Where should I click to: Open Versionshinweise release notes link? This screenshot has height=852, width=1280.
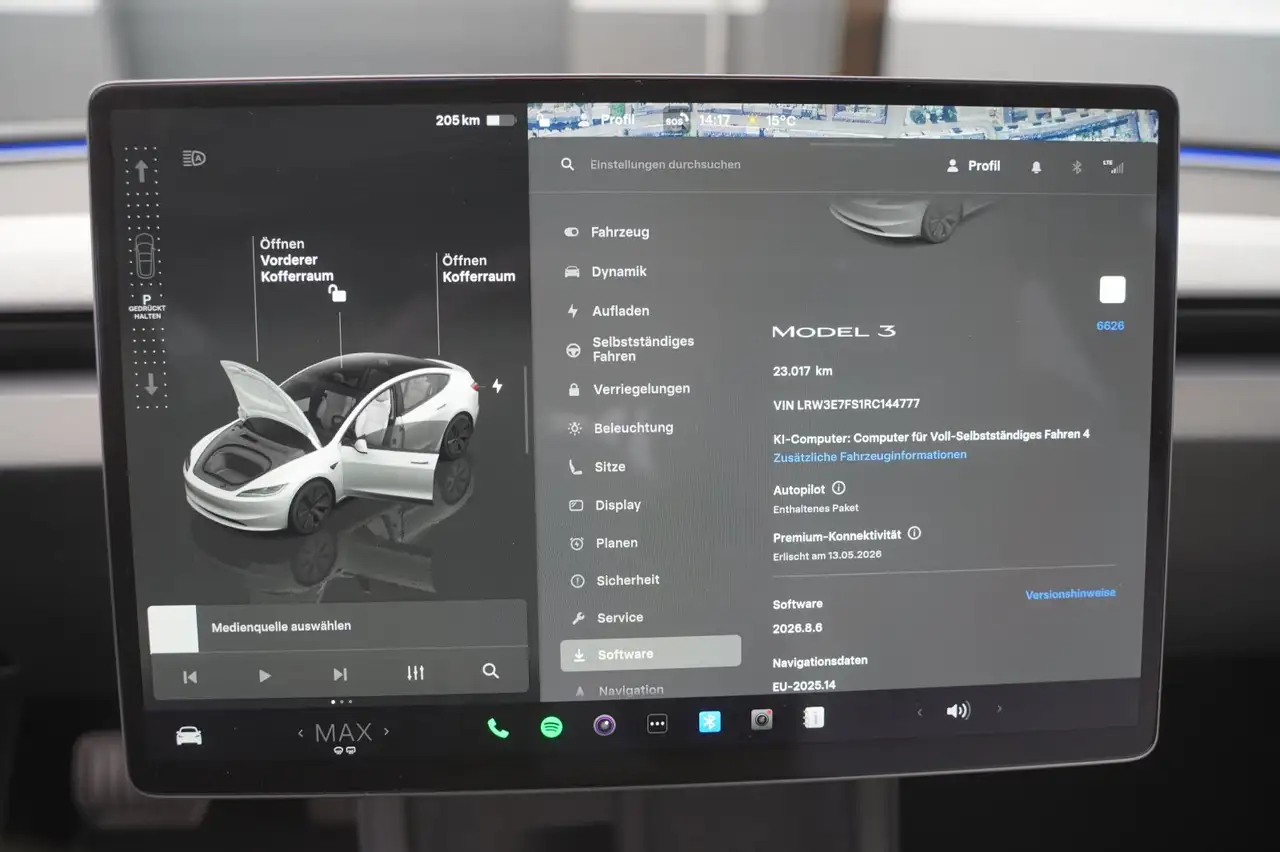click(1070, 594)
